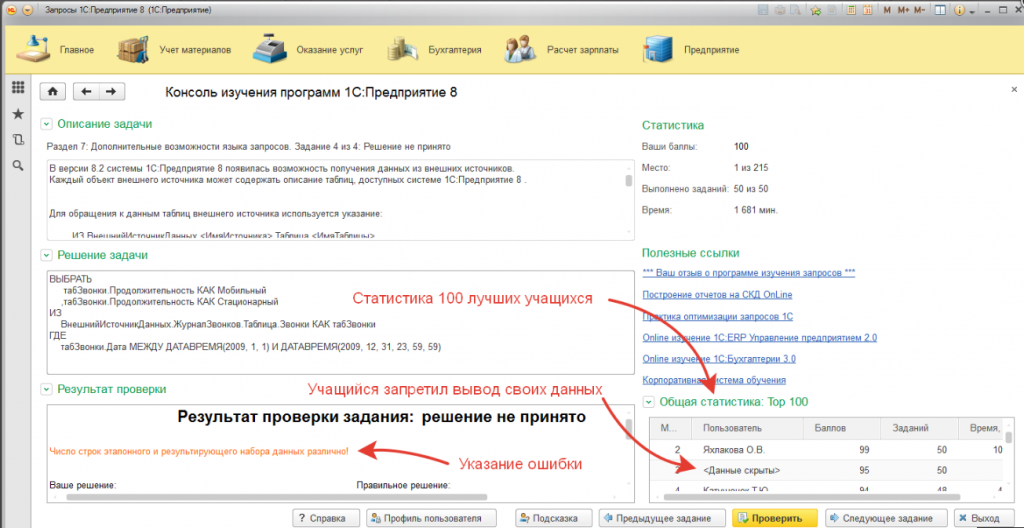This screenshot has height=528, width=1024.
Task: Open print preview magnifier icon
Action: [x=795, y=10]
